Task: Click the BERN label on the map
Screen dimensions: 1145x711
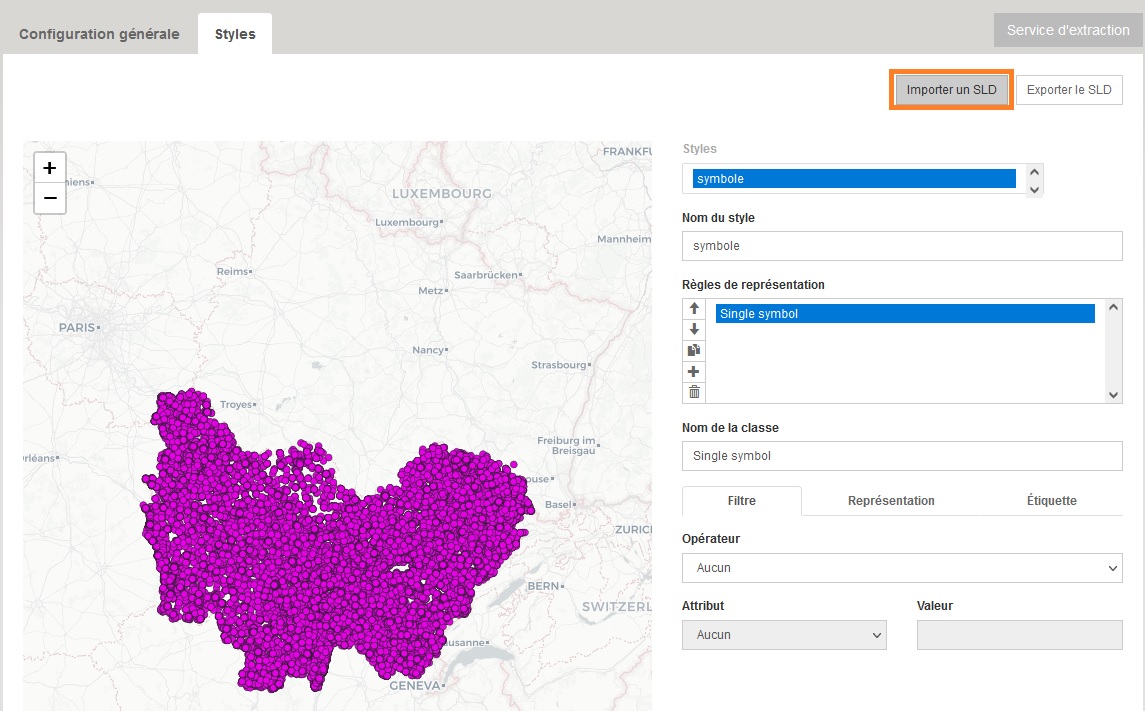Action: tap(543, 585)
